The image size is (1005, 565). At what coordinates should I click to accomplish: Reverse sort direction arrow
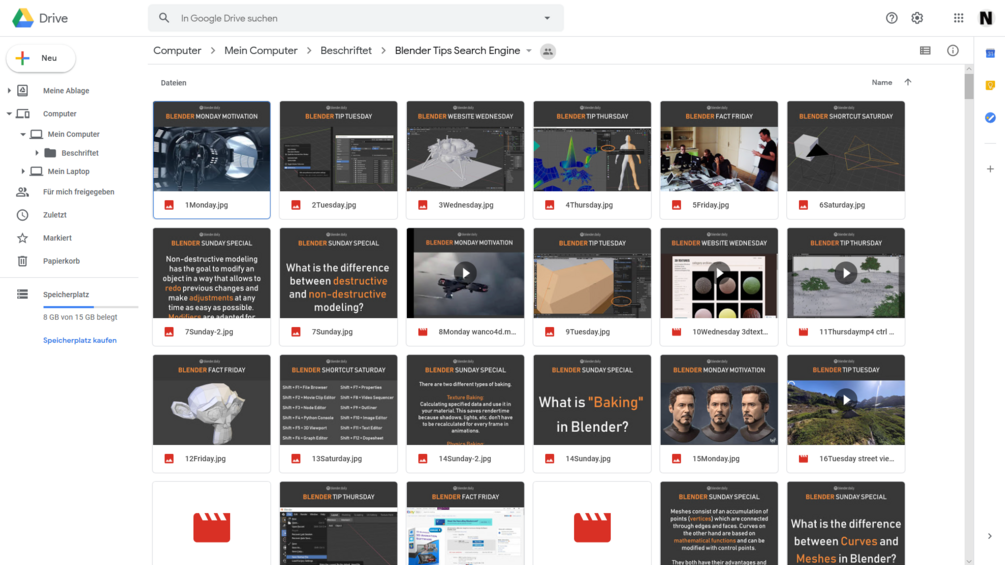tap(908, 82)
